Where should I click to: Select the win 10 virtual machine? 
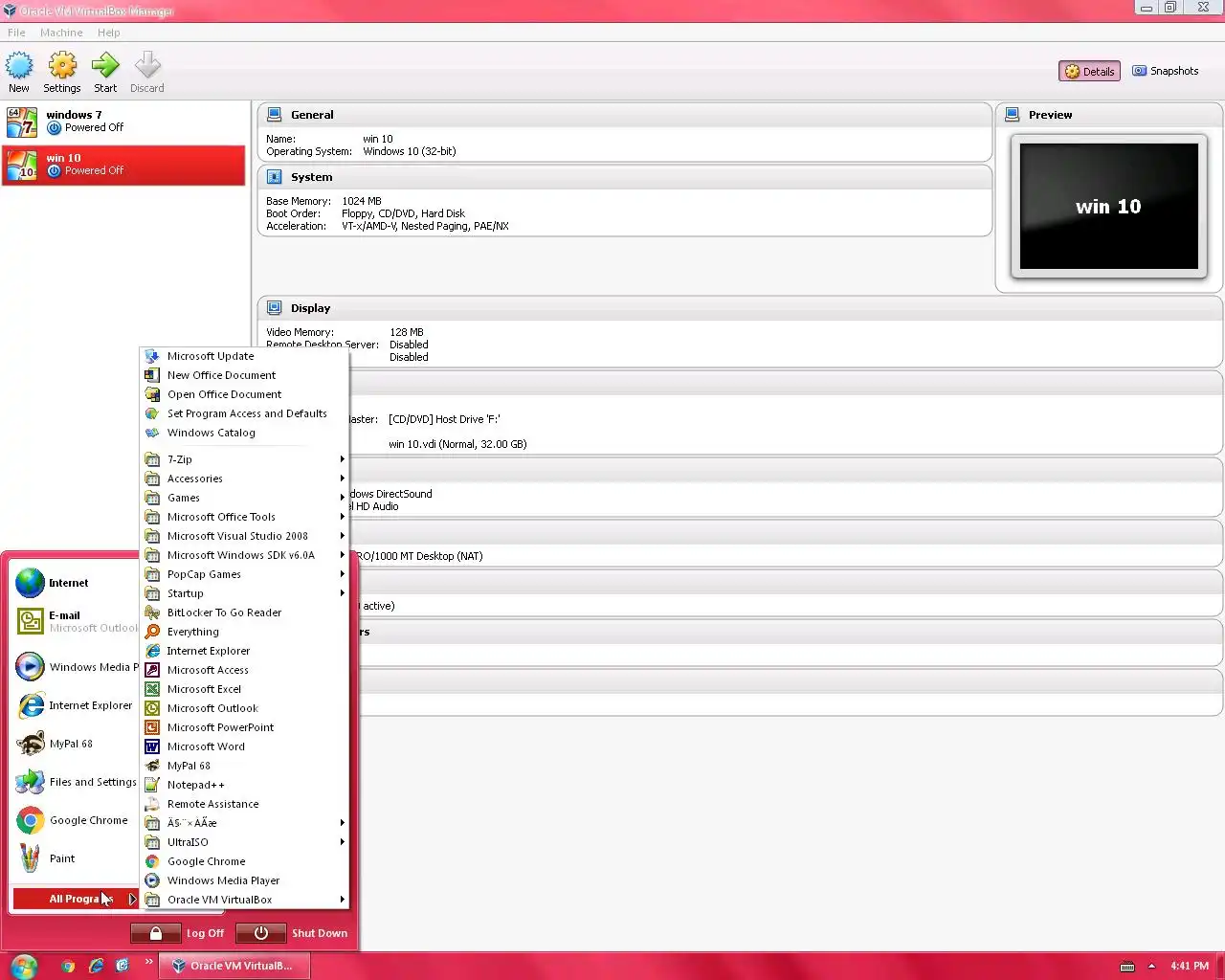(124, 165)
